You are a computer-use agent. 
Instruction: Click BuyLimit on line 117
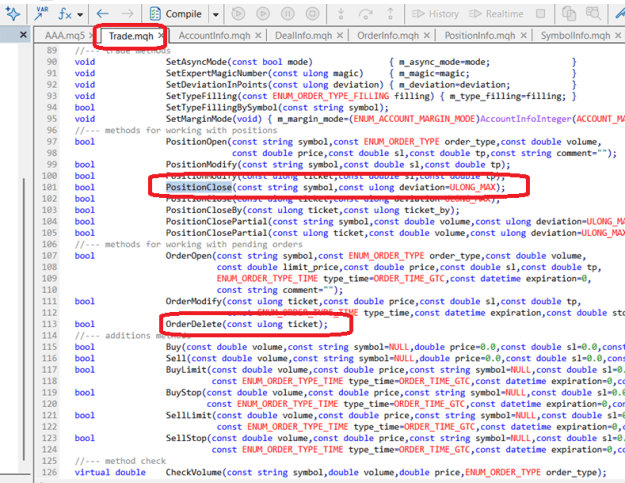pyautogui.click(x=186, y=370)
